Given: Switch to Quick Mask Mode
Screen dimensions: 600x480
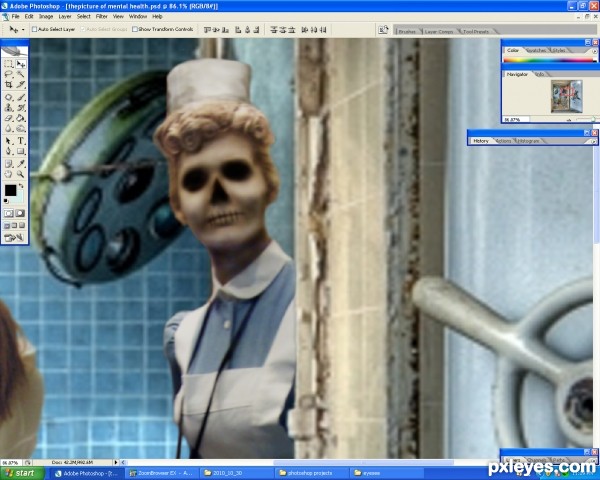Looking at the screenshot, I should tap(20, 213).
